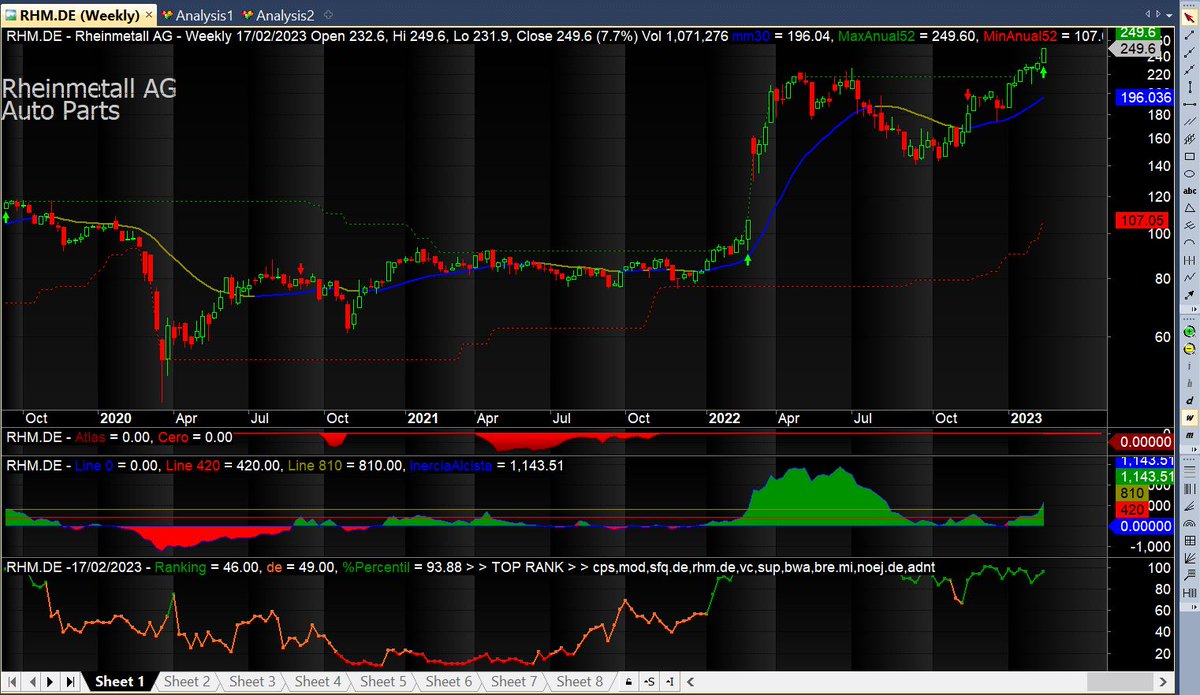Click the red 107.05 price label
This screenshot has height=695, width=1200.
tap(1141, 219)
